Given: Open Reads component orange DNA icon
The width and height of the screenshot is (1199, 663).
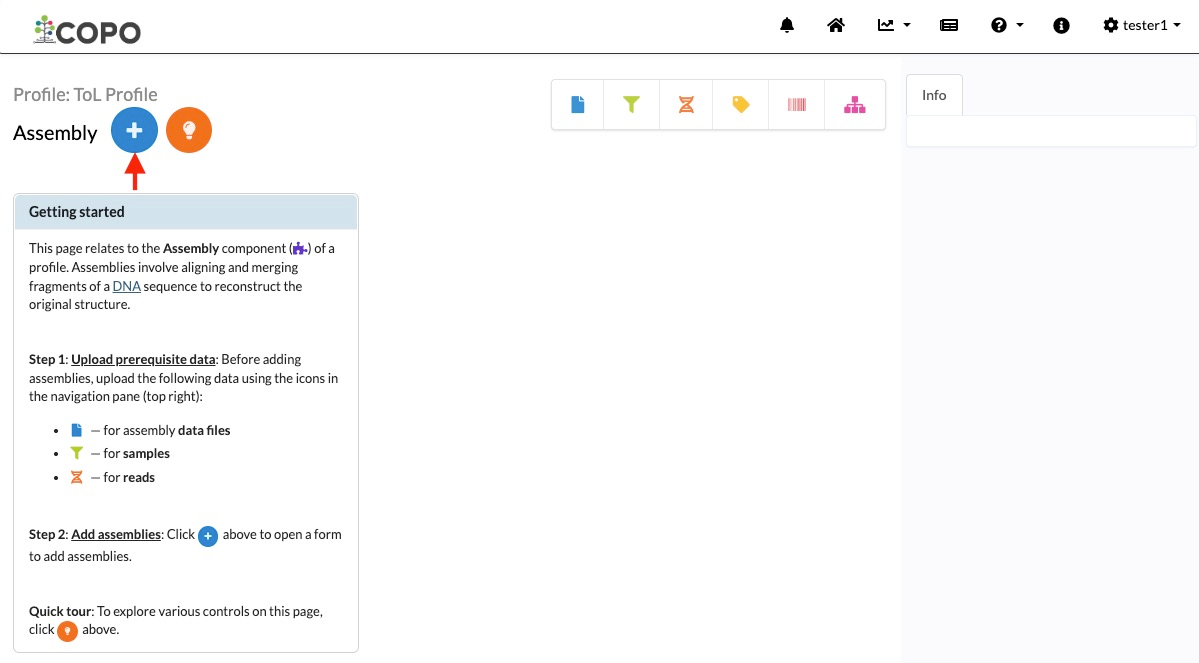Looking at the screenshot, I should click(686, 105).
